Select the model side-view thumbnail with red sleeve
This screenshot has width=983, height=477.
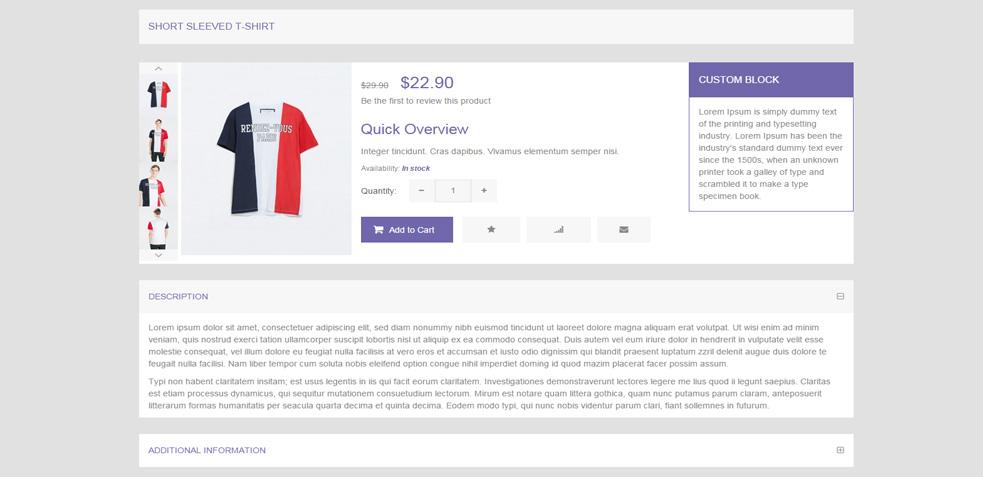point(159,186)
